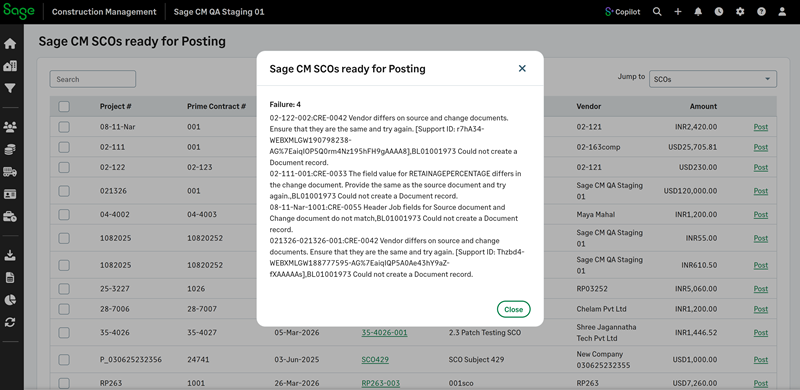800x390 pixels.
Task: Click the Project # column header
Action: tap(116, 107)
